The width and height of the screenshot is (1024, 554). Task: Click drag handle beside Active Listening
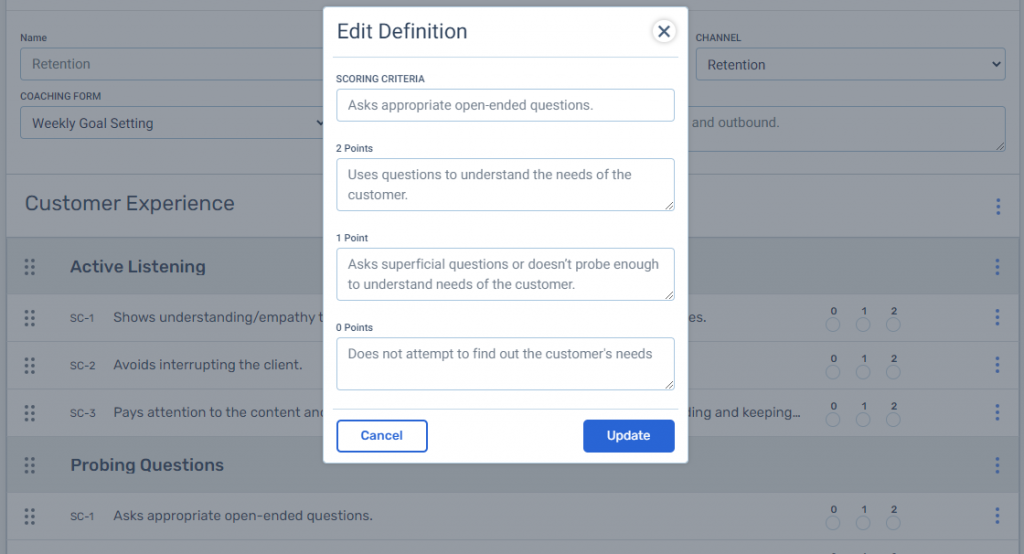pyautogui.click(x=30, y=267)
